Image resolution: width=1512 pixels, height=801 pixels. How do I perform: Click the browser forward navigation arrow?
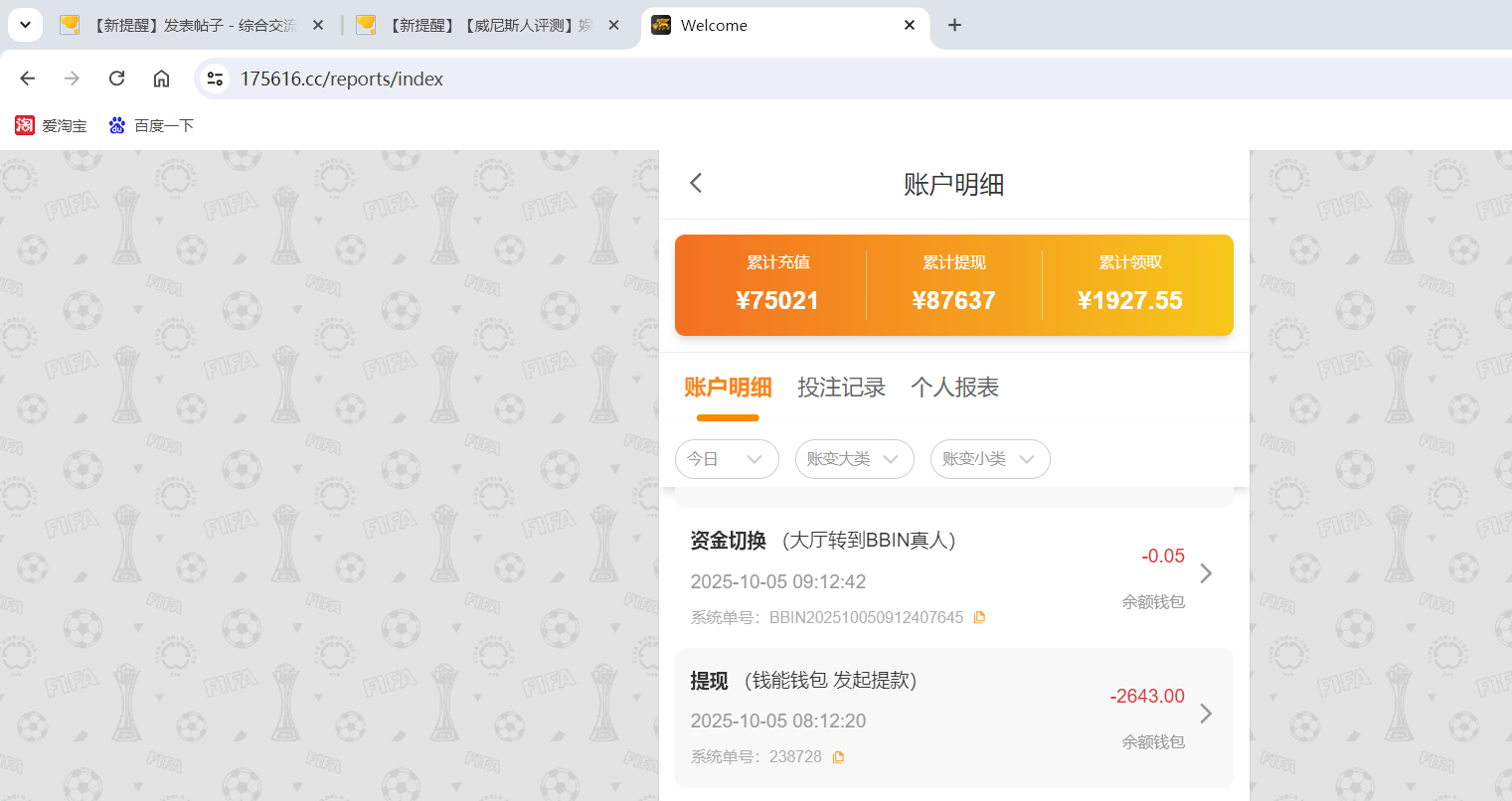72,79
